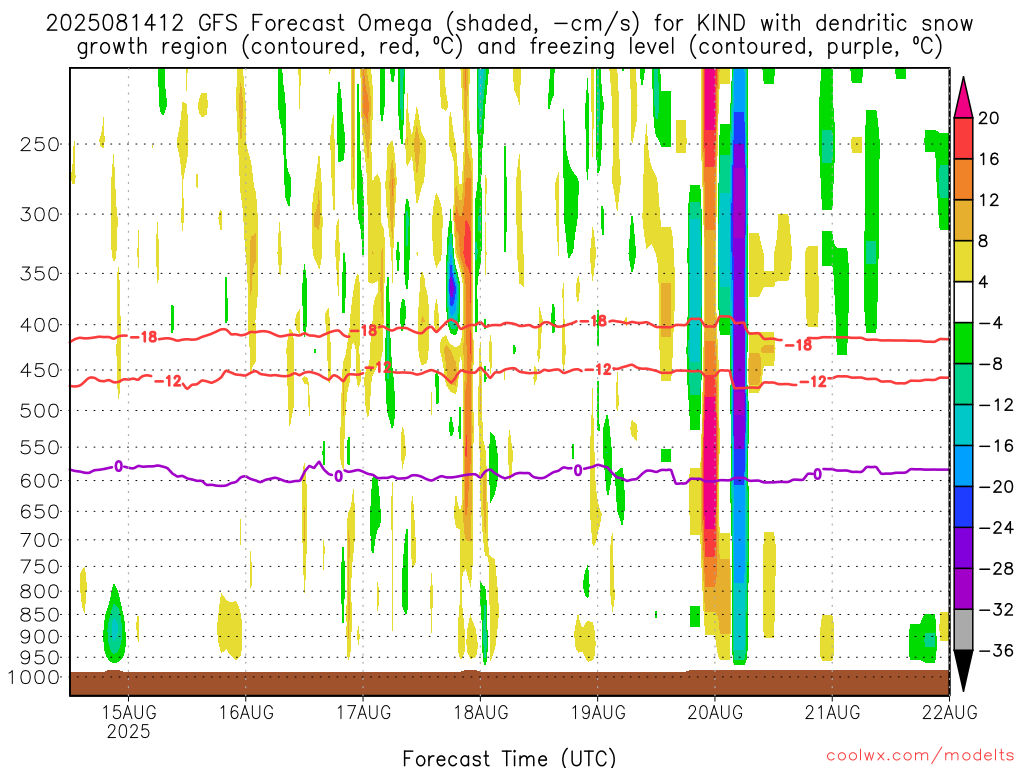This screenshot has height=768, width=1024.
Task: Select the 18AUG date label on time axis
Action: [481, 712]
